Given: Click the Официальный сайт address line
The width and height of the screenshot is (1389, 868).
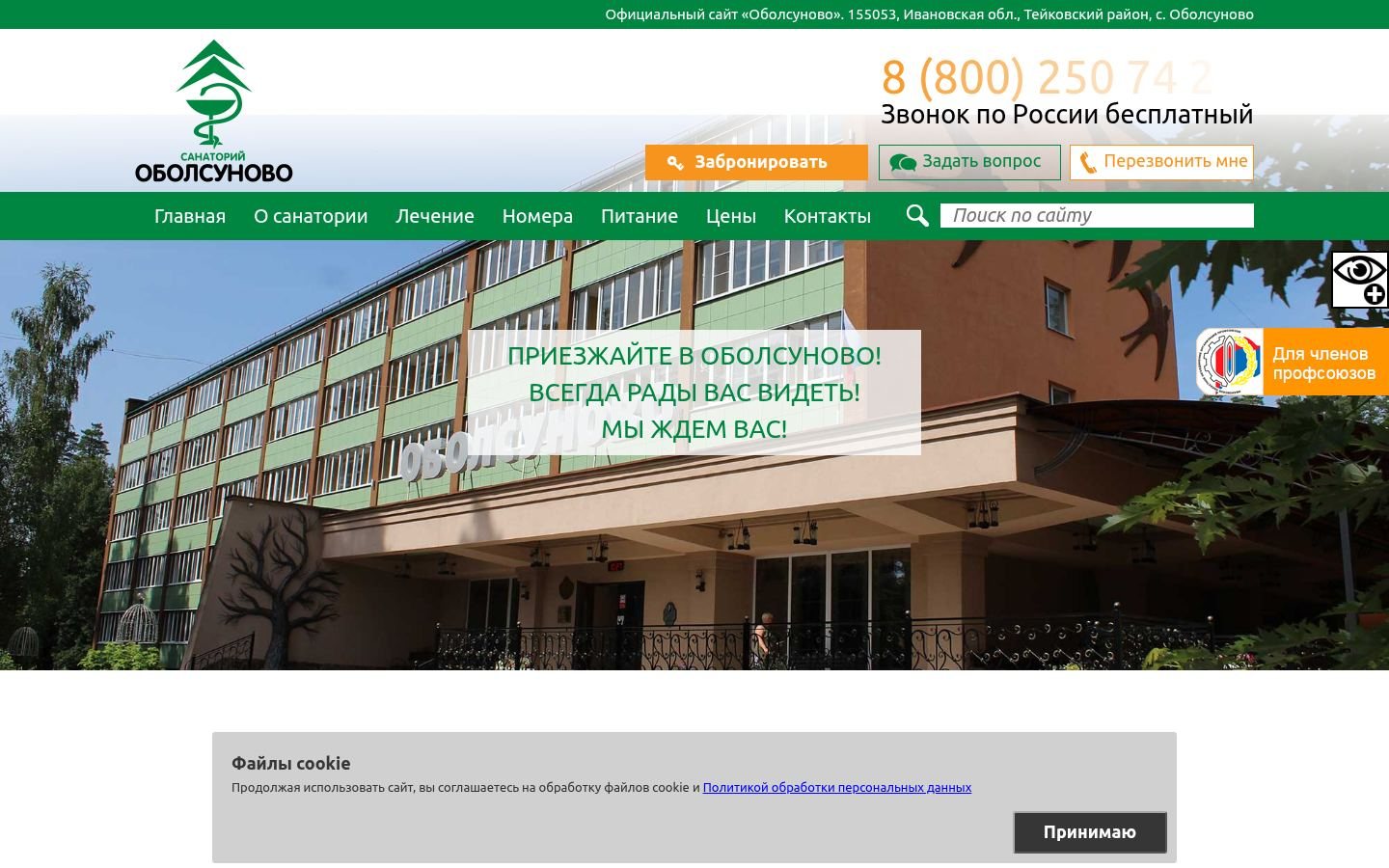Looking at the screenshot, I should point(930,14).
